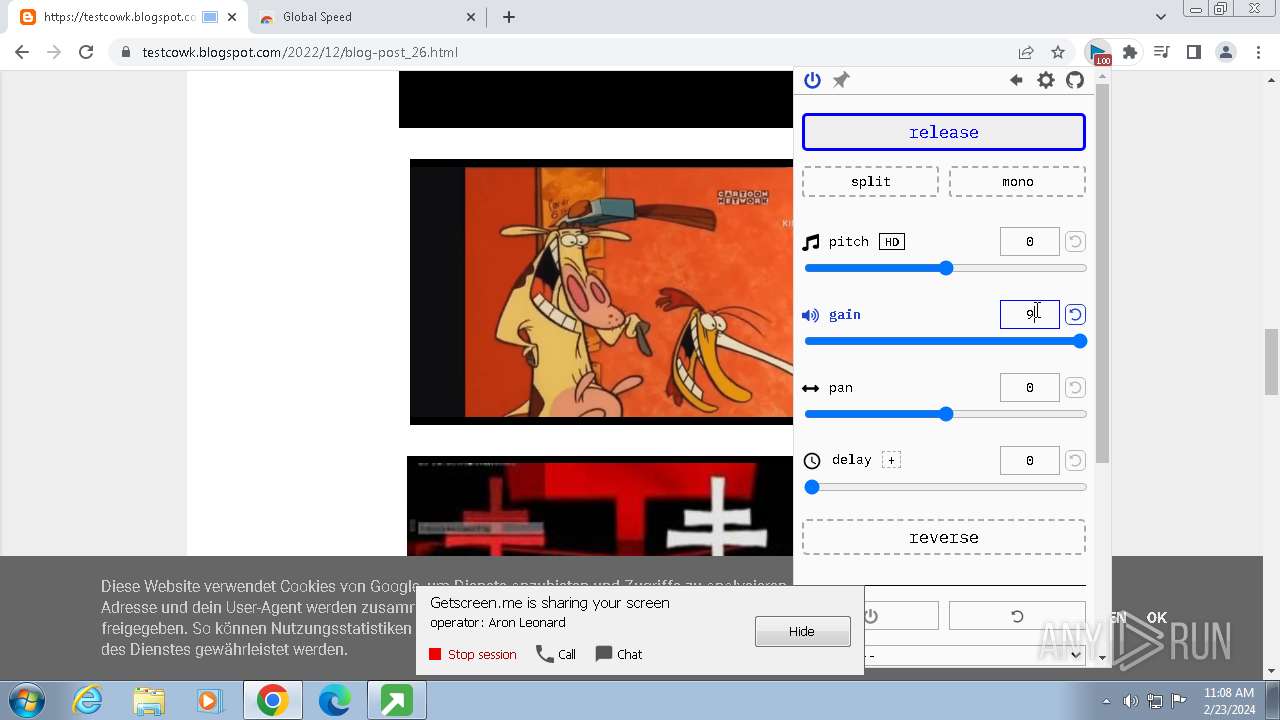Open extension settings gear icon
This screenshot has height=720, width=1280.
click(1045, 80)
